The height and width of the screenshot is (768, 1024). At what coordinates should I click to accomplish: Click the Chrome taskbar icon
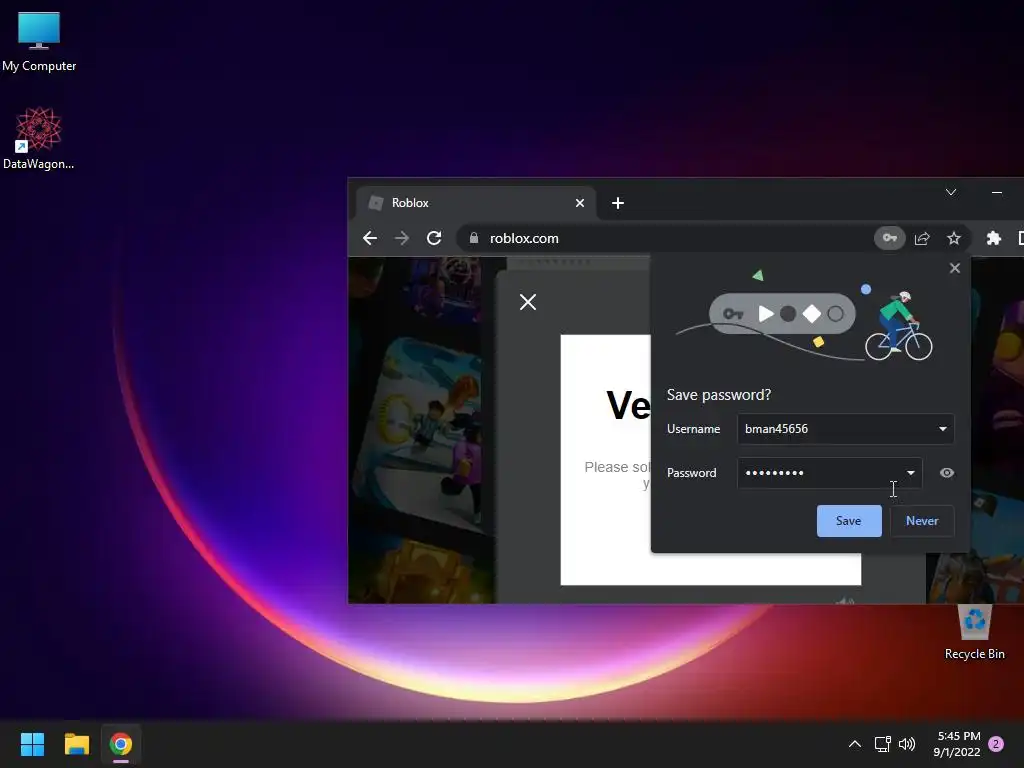[x=121, y=744]
